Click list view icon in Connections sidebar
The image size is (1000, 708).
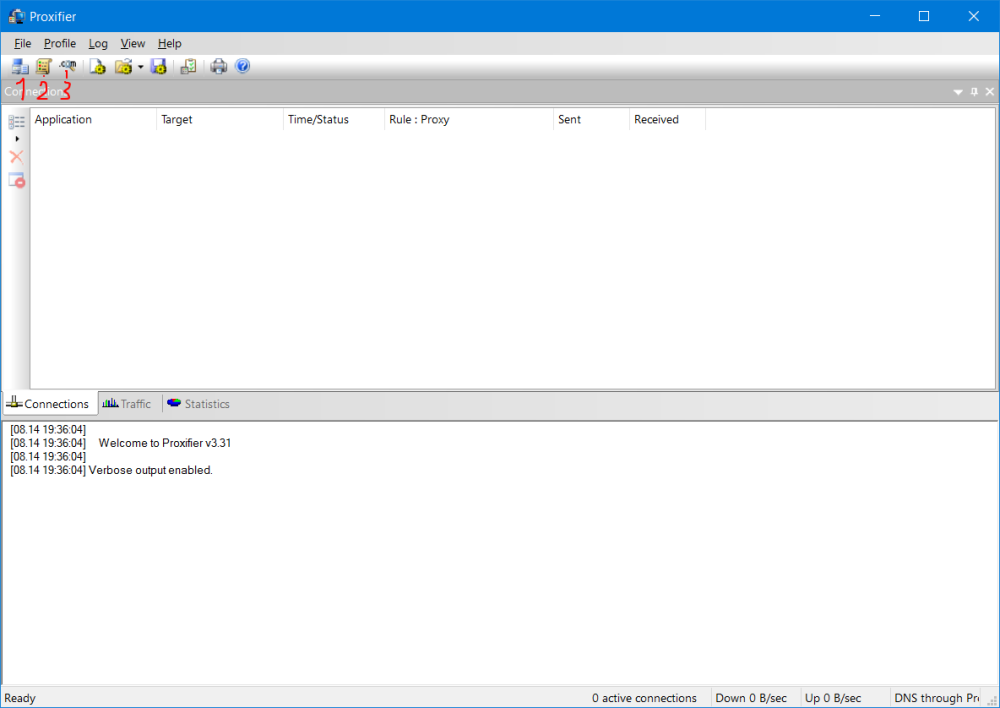[x=17, y=121]
